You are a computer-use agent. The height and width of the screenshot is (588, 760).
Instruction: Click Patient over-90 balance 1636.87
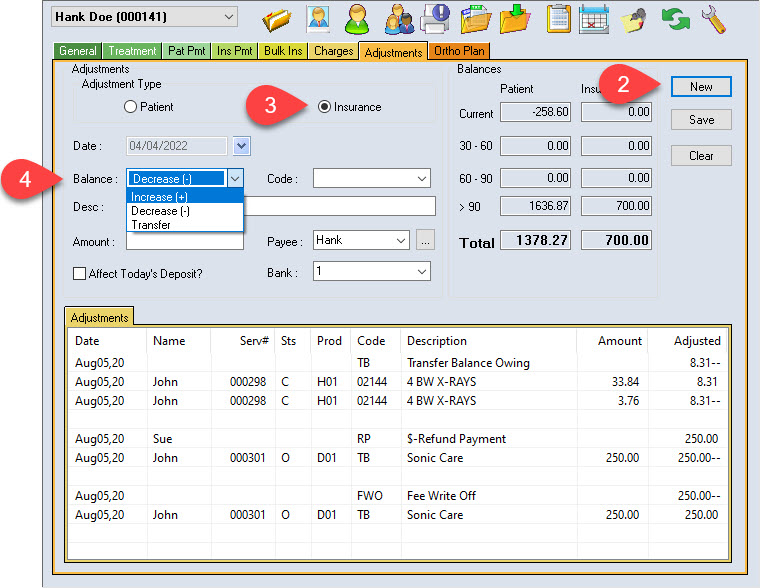click(x=535, y=206)
